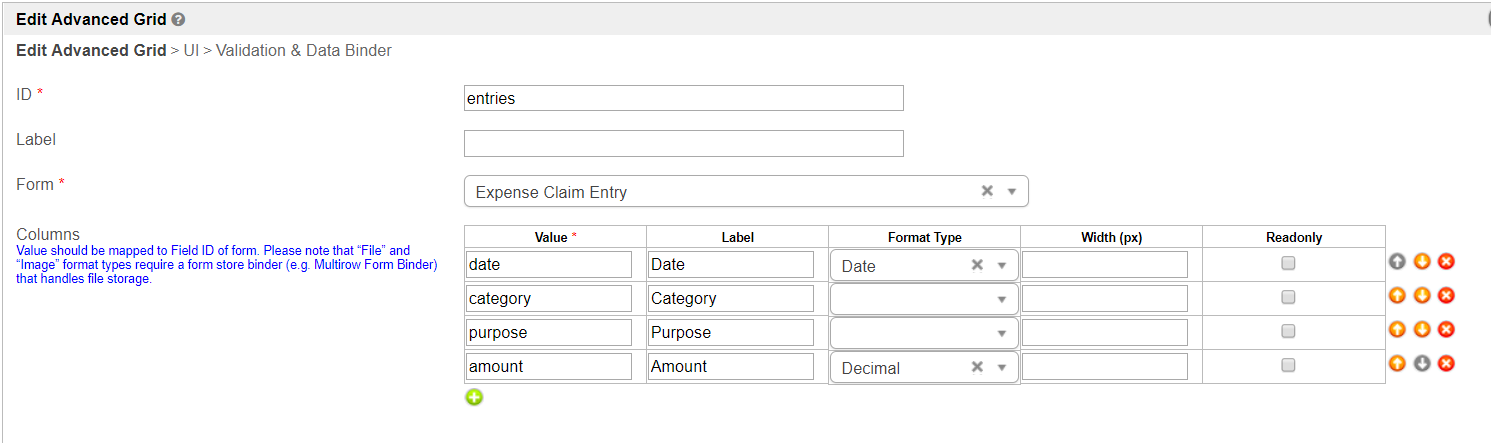Image resolution: width=1491 pixels, height=443 pixels.
Task: Check Readonly for the amount column
Action: pyautogui.click(x=1288, y=365)
